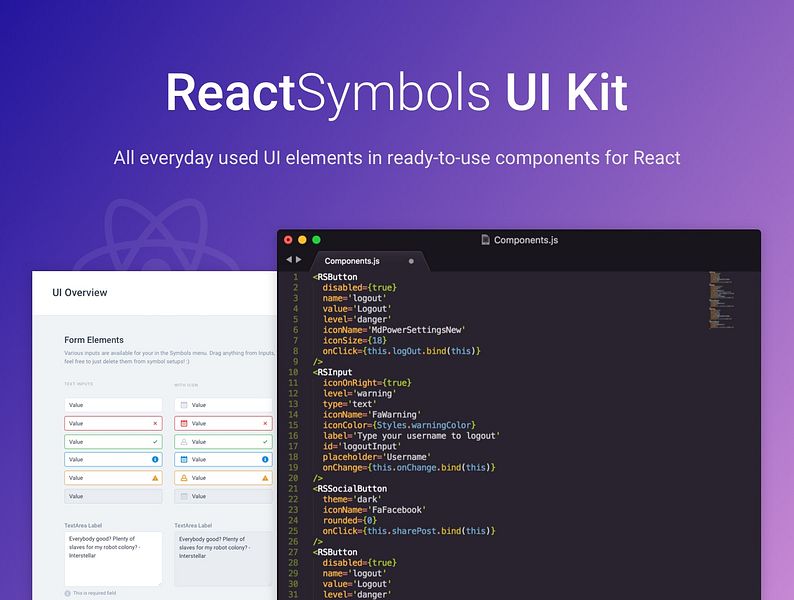Click the 'TextArea Label' above the white textarea
This screenshot has width=794, height=600.
point(83,526)
